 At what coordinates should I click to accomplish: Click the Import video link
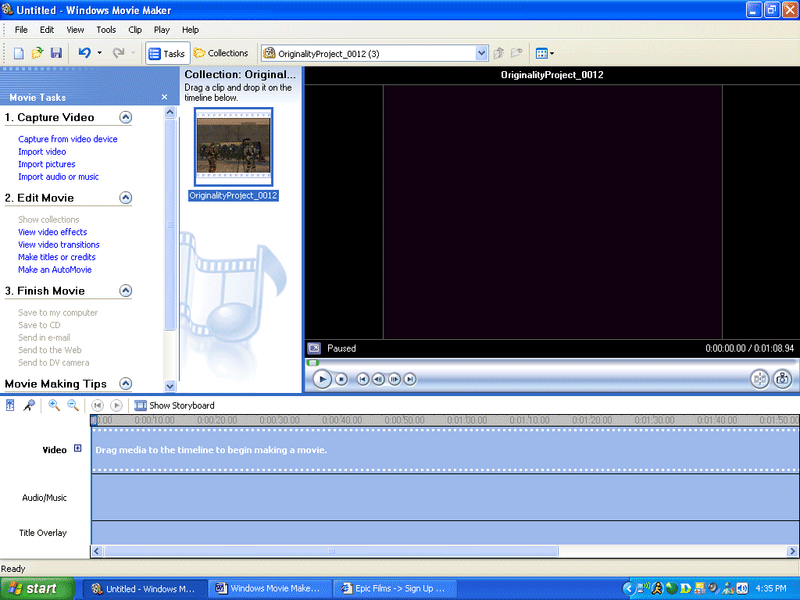(42, 152)
